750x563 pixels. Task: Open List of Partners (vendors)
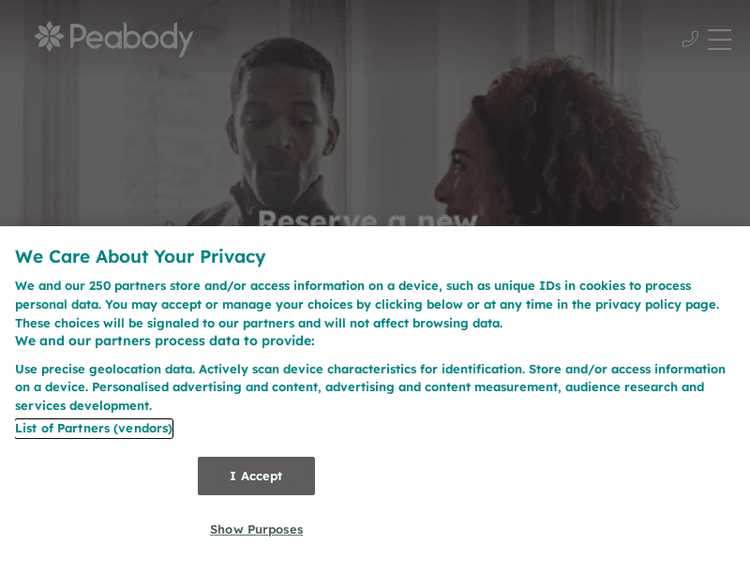coord(94,428)
